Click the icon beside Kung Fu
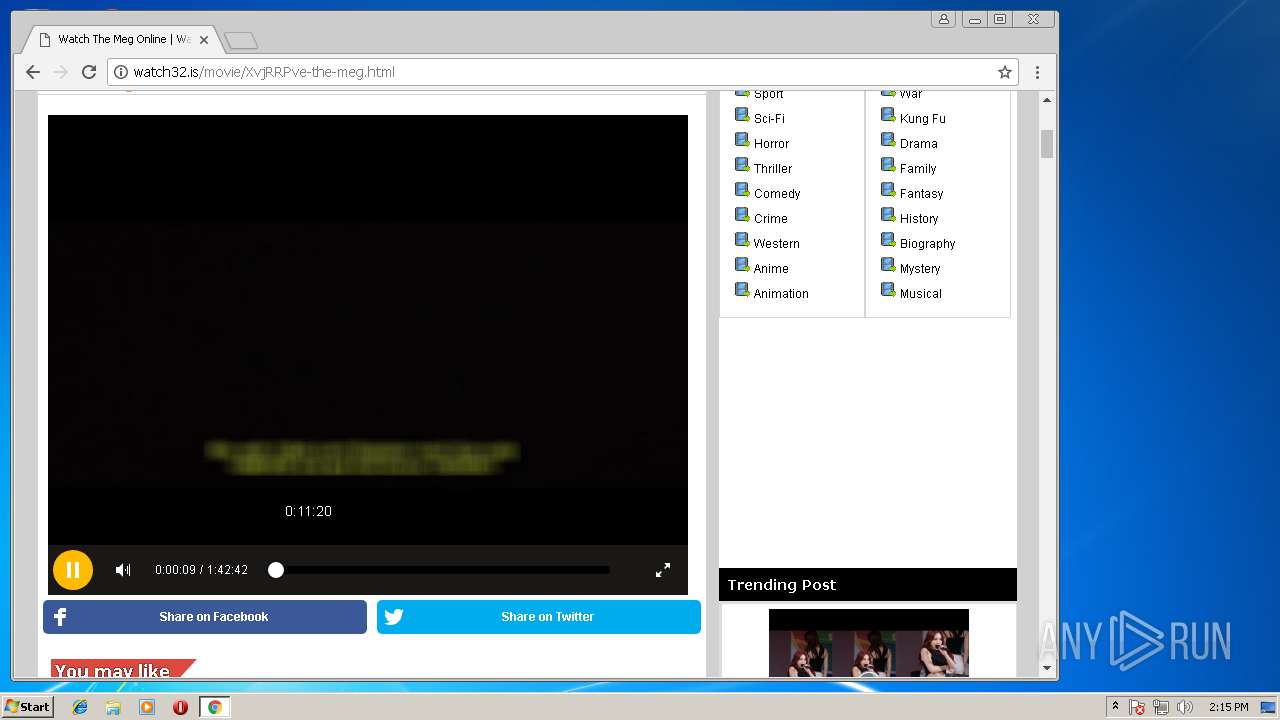1280x720 pixels. 888,115
